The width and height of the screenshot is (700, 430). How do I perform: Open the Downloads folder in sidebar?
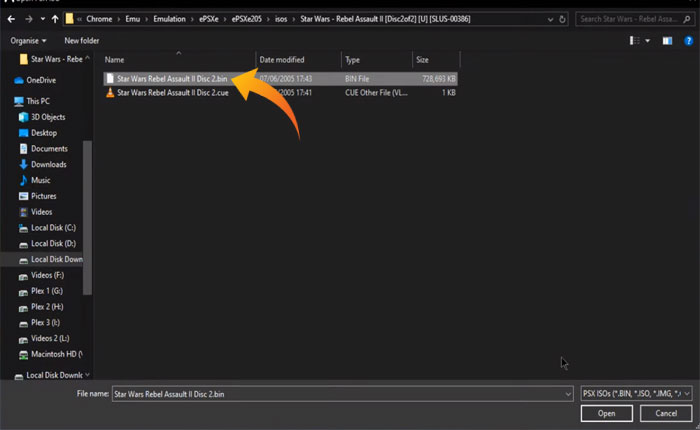pyautogui.click(x=48, y=164)
